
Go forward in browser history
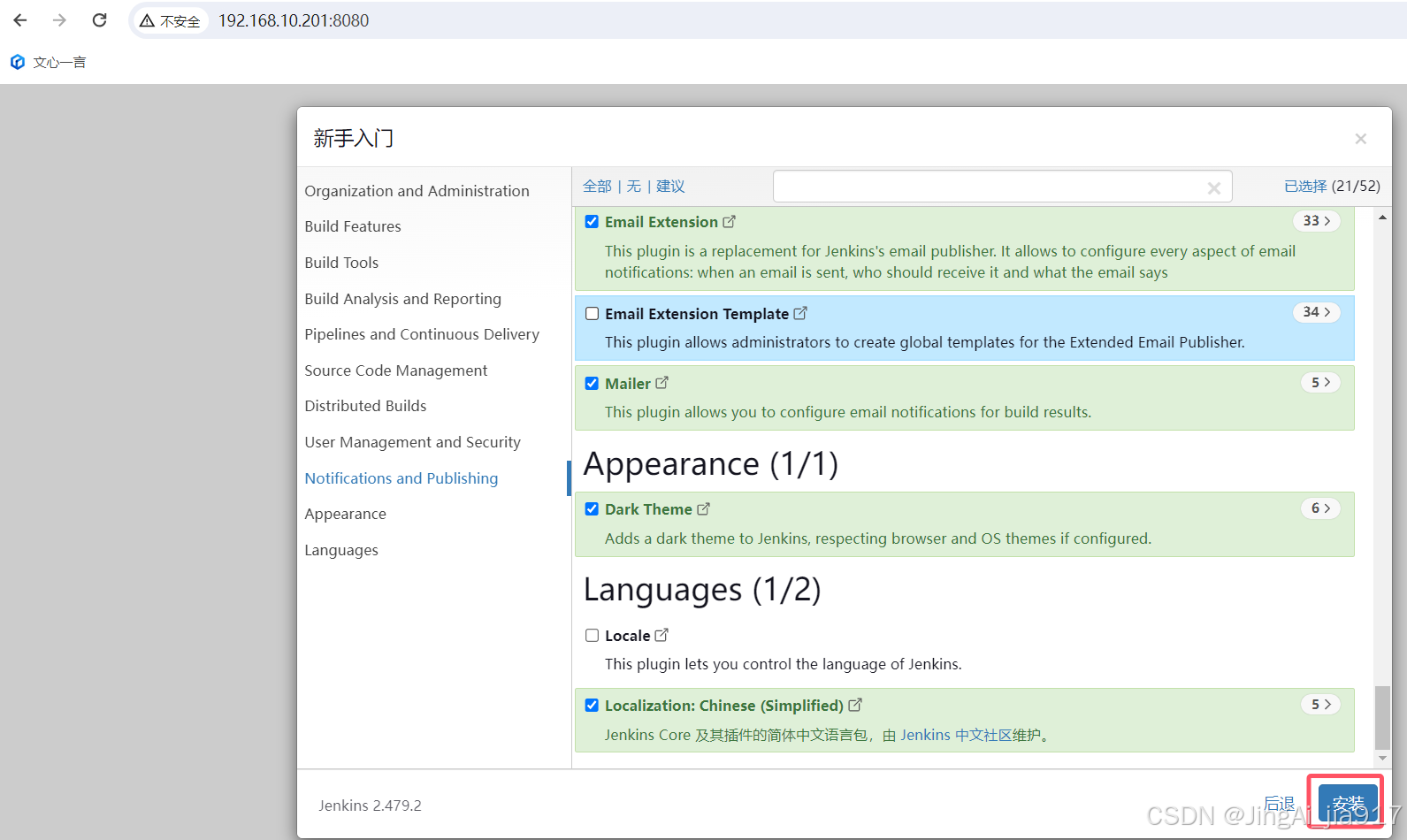tap(59, 20)
